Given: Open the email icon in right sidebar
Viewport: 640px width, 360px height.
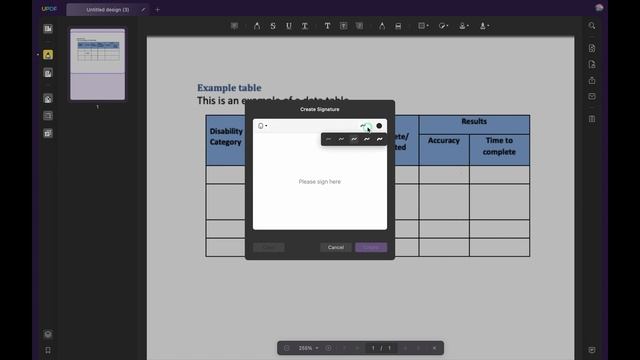Looking at the screenshot, I should (x=592, y=96).
